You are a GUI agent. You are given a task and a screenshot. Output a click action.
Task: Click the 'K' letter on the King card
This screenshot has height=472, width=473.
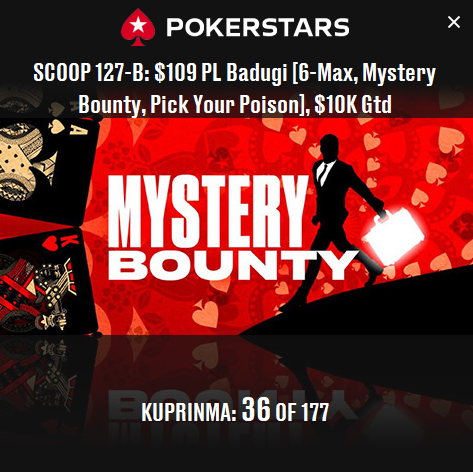71,241
